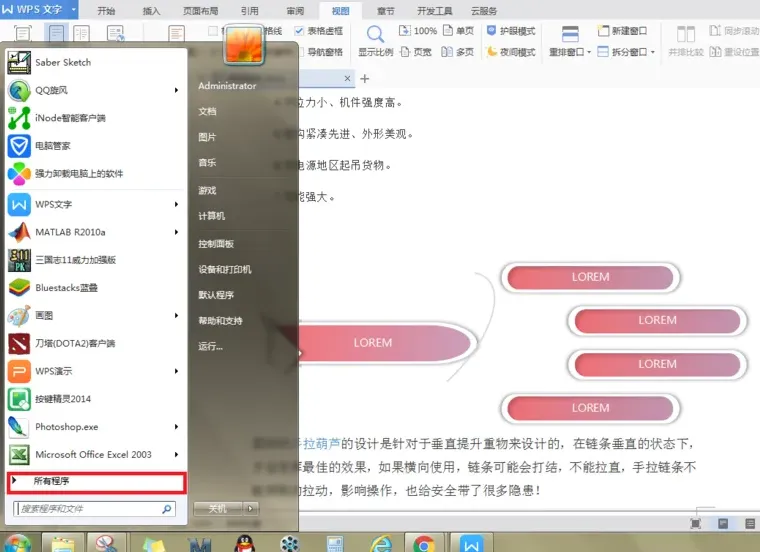
Task: Open 设备和打印机 link
Action: pyautogui.click(x=224, y=269)
